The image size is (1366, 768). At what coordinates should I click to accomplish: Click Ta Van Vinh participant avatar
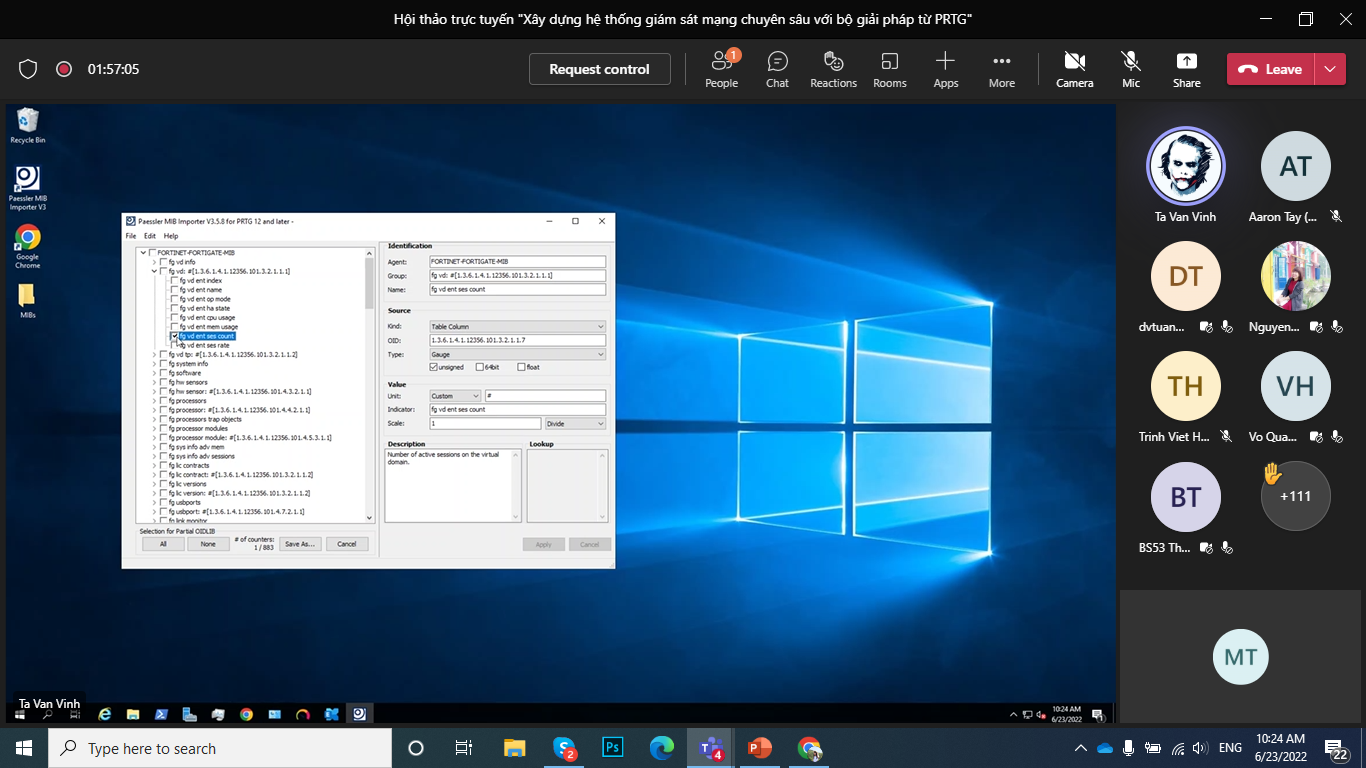[x=1185, y=166]
